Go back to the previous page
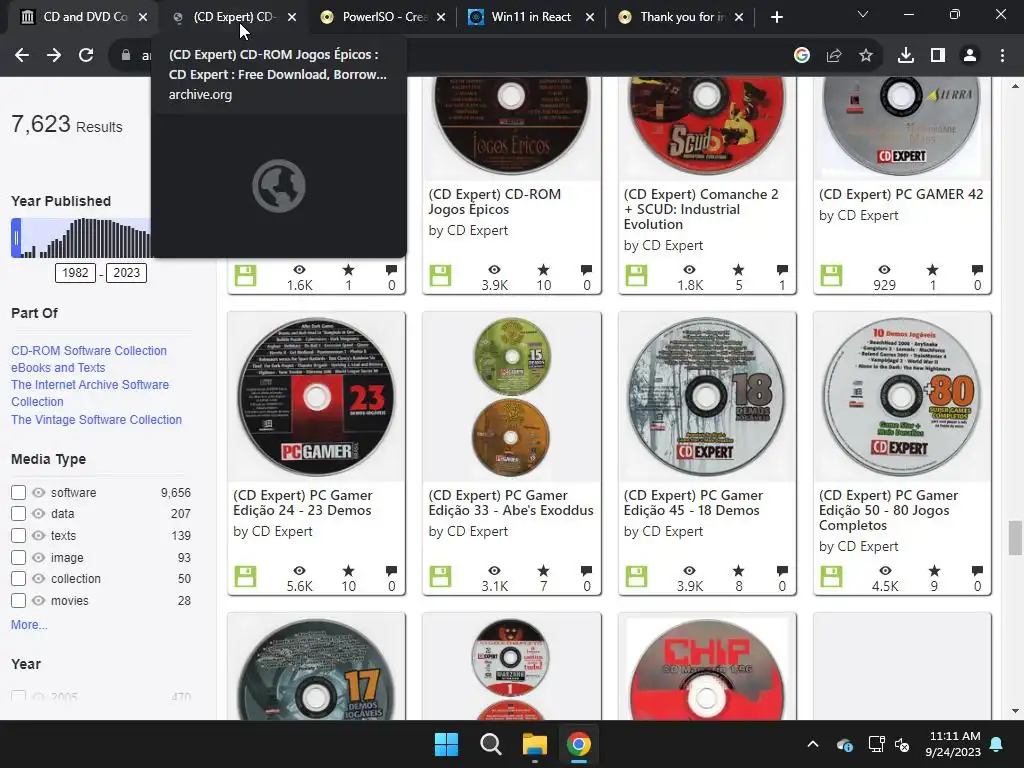The height and width of the screenshot is (768, 1024). (x=22, y=56)
